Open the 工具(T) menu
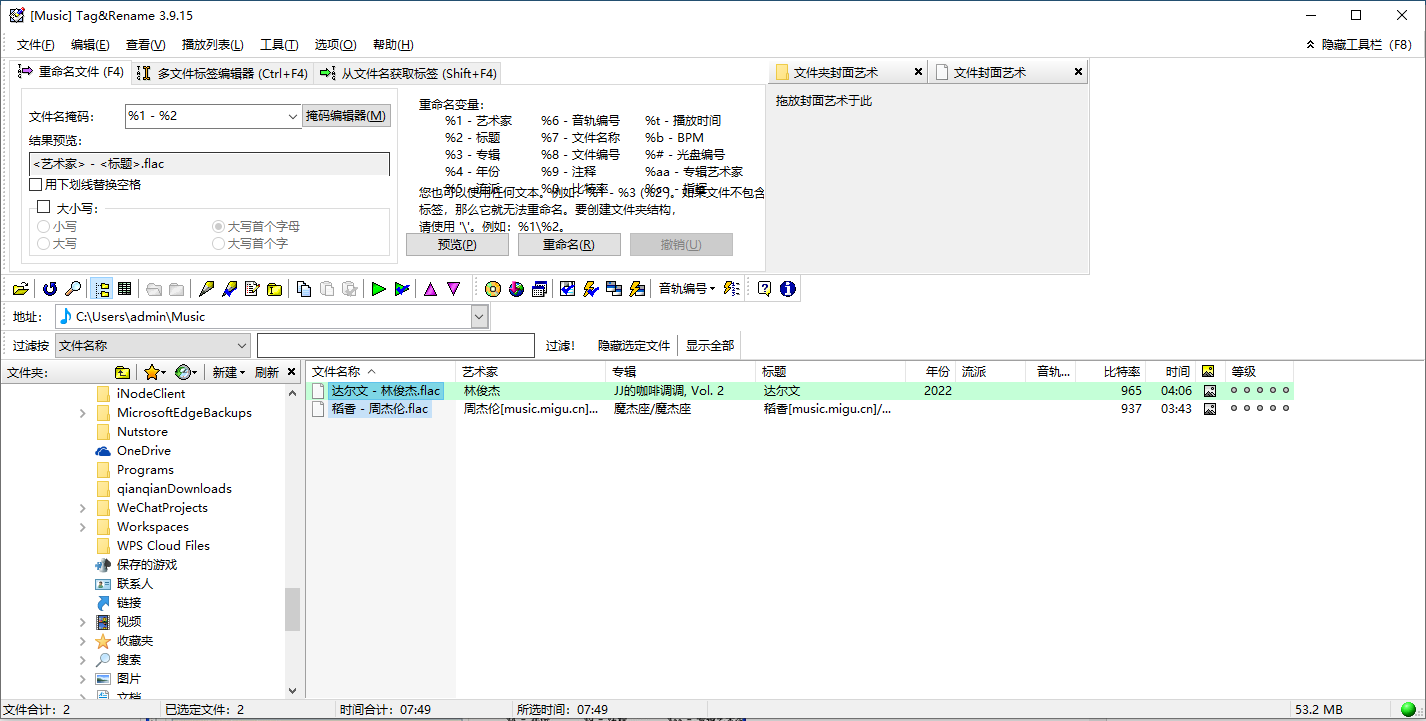This screenshot has width=1426, height=721. point(279,45)
